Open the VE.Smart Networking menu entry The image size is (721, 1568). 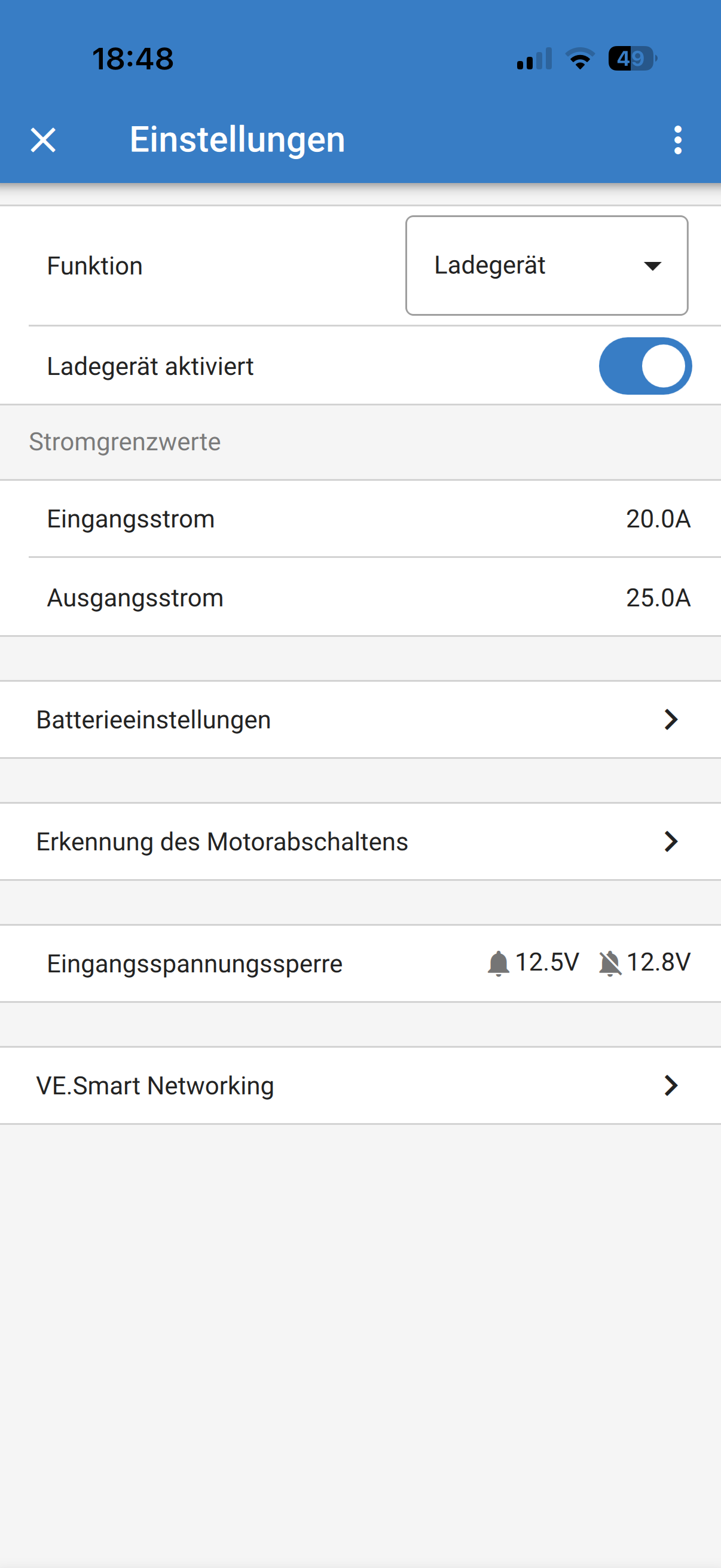(x=155, y=1085)
